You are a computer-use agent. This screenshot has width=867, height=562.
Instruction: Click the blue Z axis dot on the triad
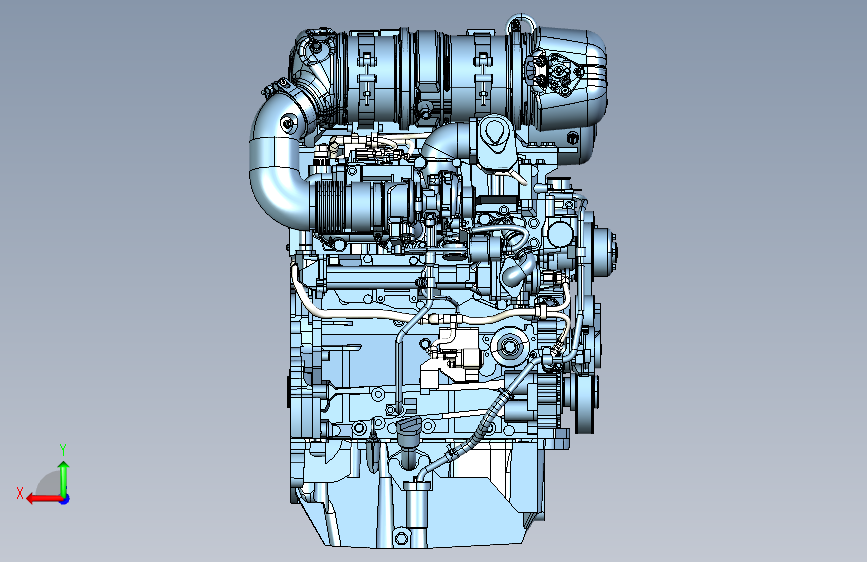[65, 499]
